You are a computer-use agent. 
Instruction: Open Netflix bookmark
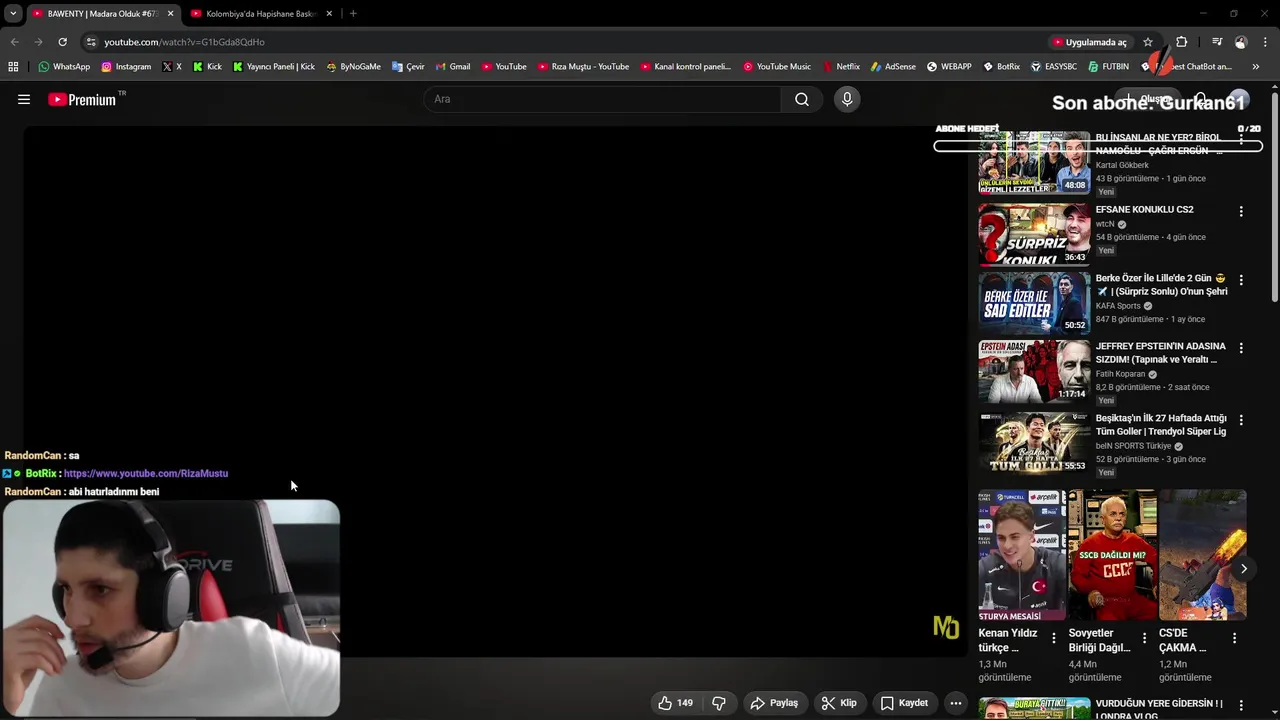pos(841,67)
